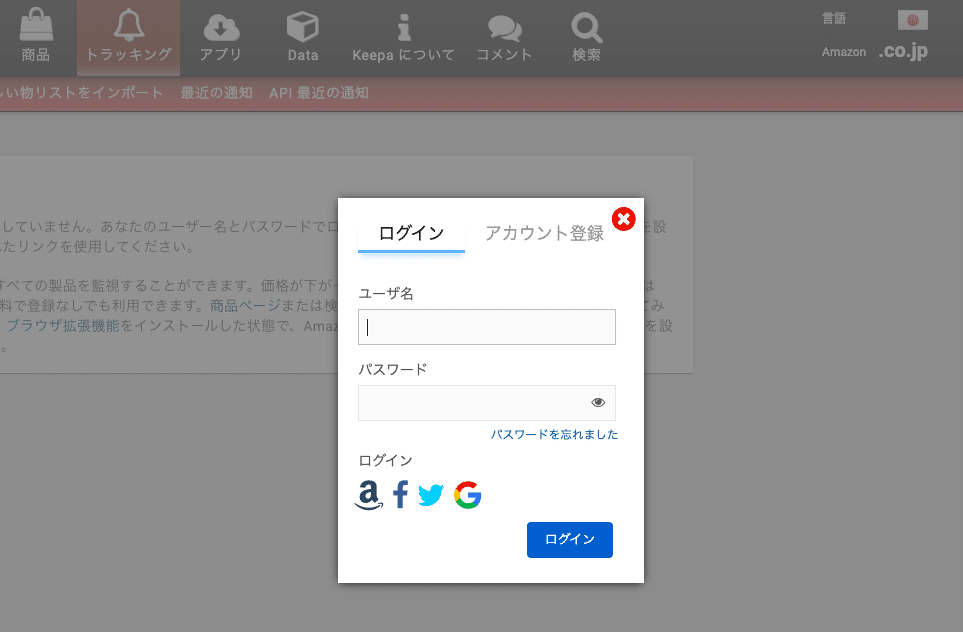Image resolution: width=963 pixels, height=632 pixels.
Task: Select the ログイン tab
Action: coord(411,232)
